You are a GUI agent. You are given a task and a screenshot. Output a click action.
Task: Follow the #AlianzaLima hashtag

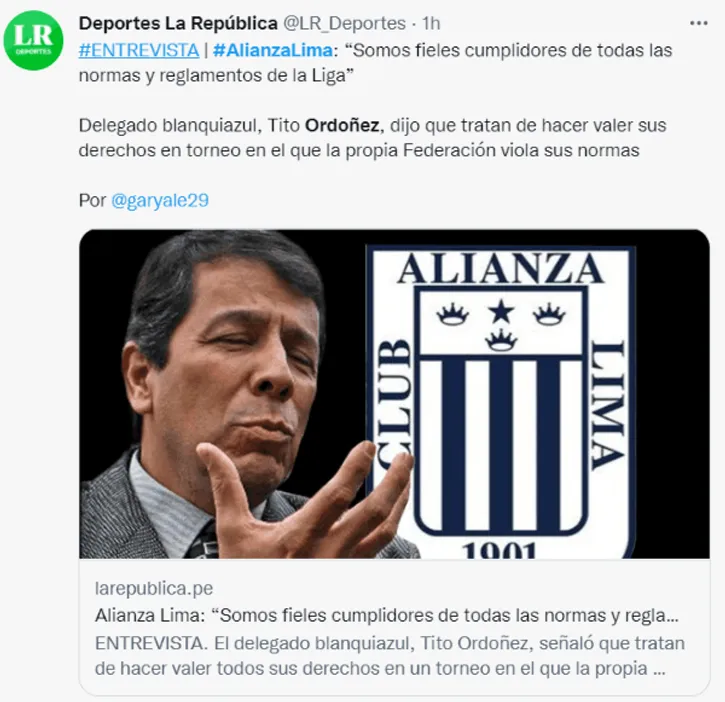pos(273,50)
